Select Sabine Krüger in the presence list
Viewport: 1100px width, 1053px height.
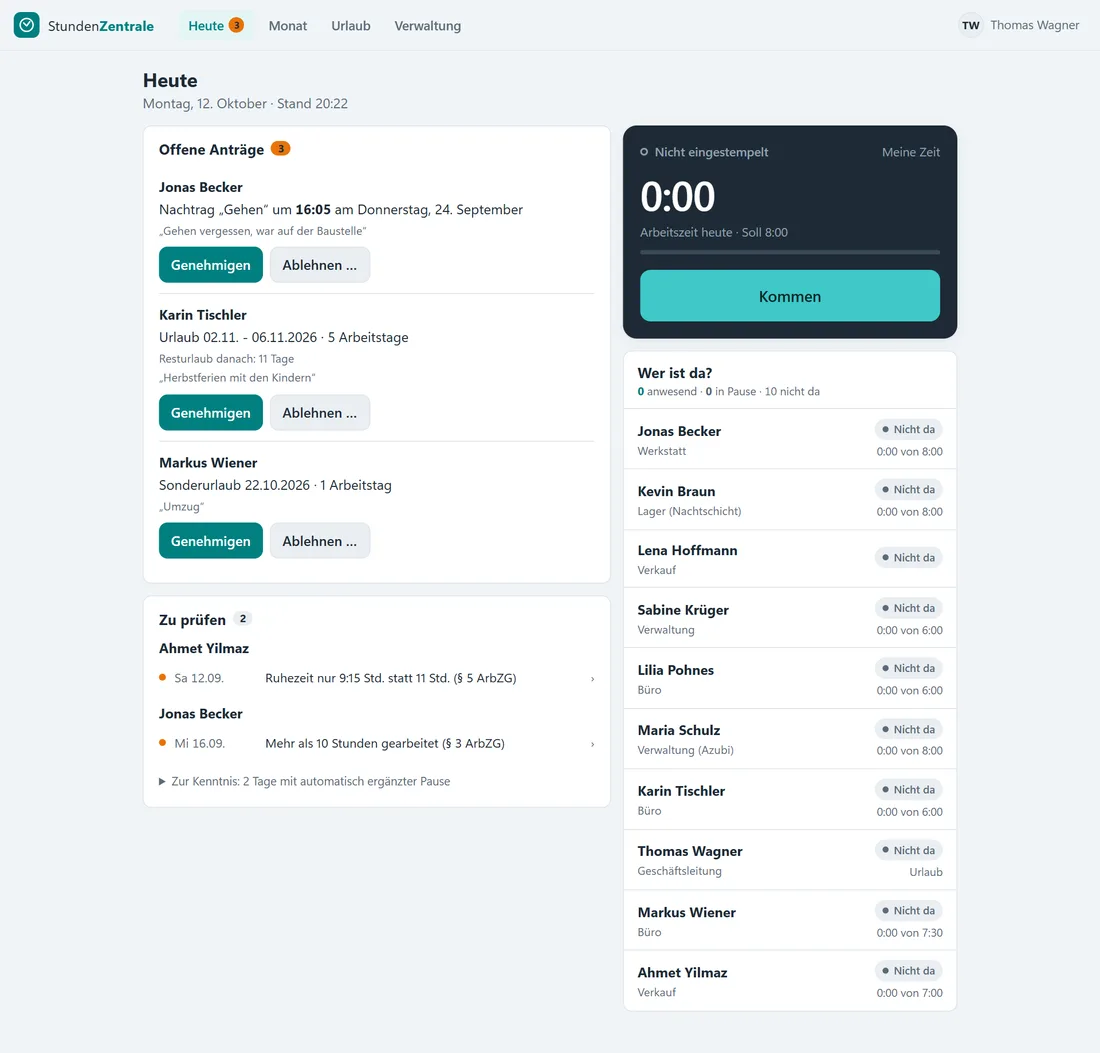[789, 618]
